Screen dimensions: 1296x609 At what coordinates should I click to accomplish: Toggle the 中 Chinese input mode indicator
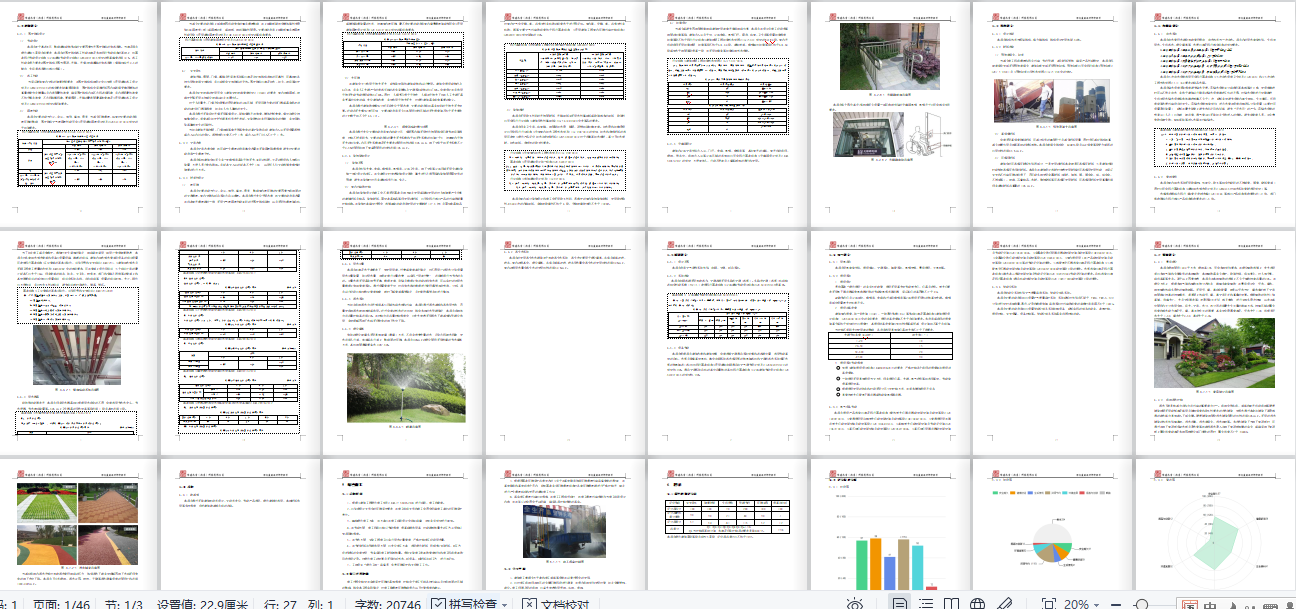click(x=1211, y=604)
